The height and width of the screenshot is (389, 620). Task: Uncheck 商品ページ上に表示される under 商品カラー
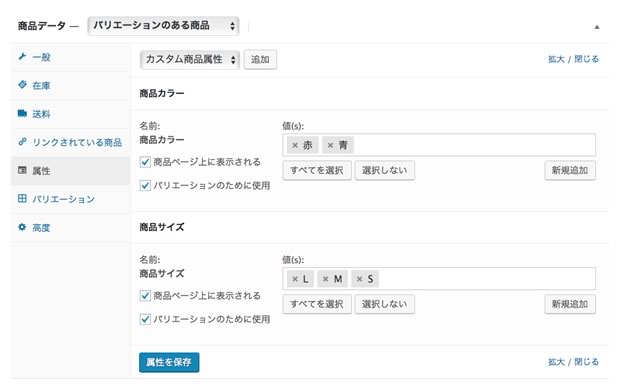tap(145, 162)
